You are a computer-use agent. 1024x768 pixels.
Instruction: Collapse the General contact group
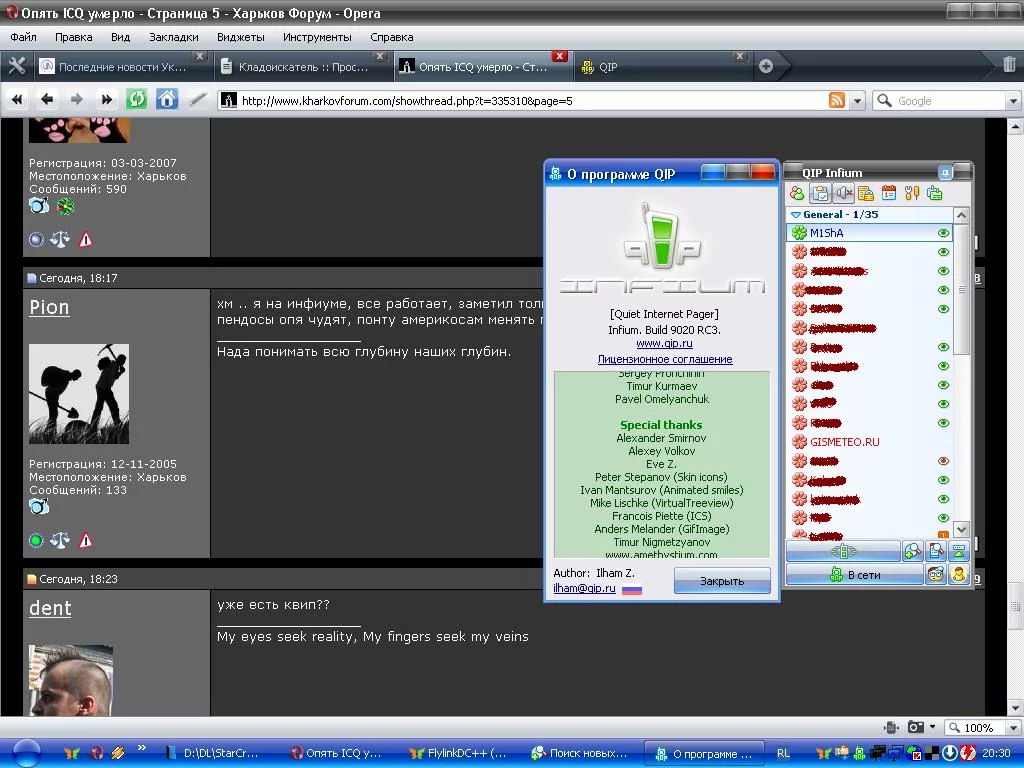click(795, 214)
